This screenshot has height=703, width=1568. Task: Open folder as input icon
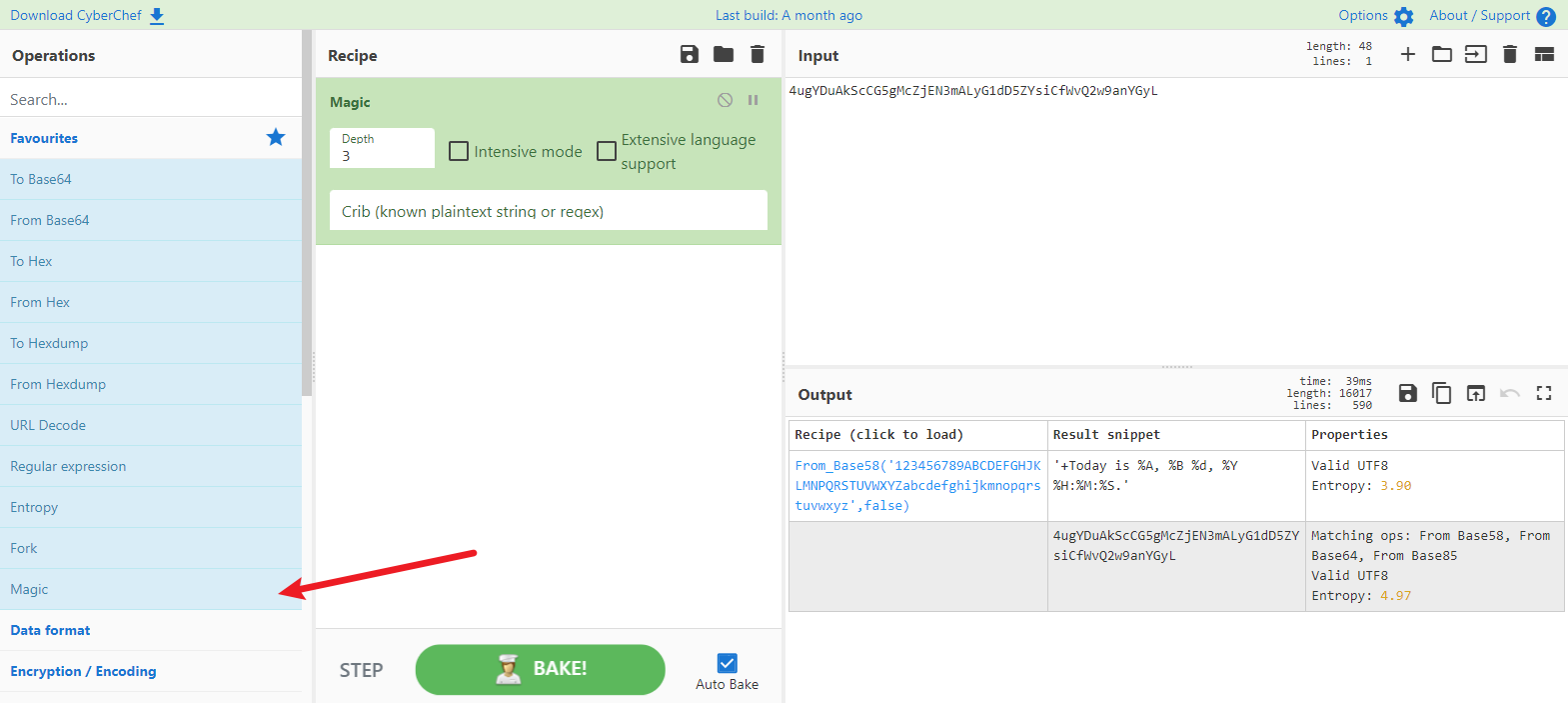click(x=1442, y=54)
